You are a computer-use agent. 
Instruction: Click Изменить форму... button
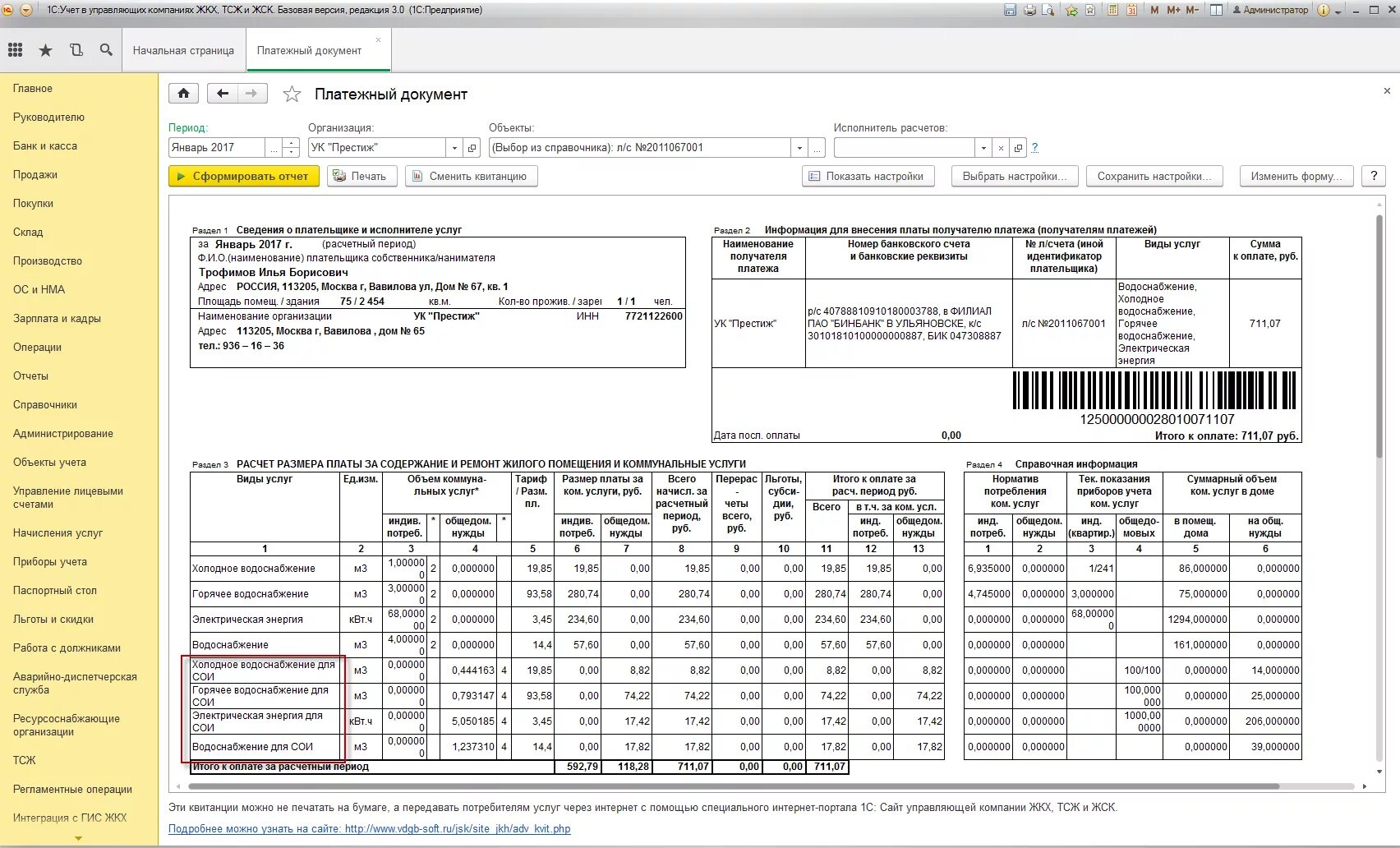(1296, 176)
